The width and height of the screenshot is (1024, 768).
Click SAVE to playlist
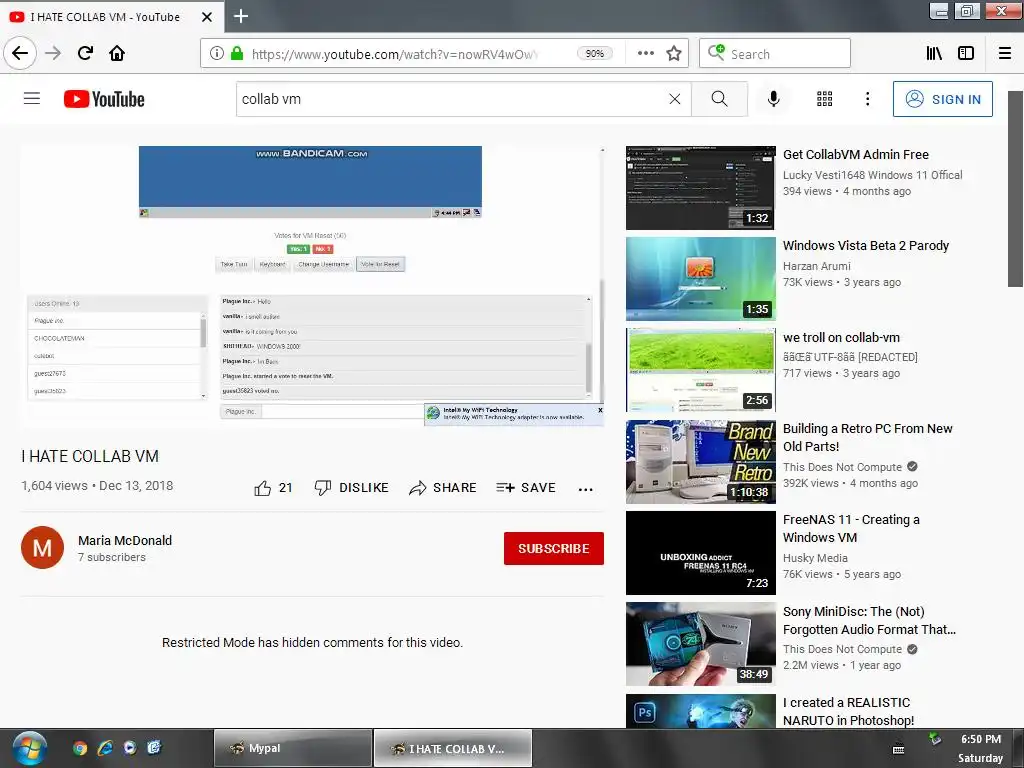[526, 488]
